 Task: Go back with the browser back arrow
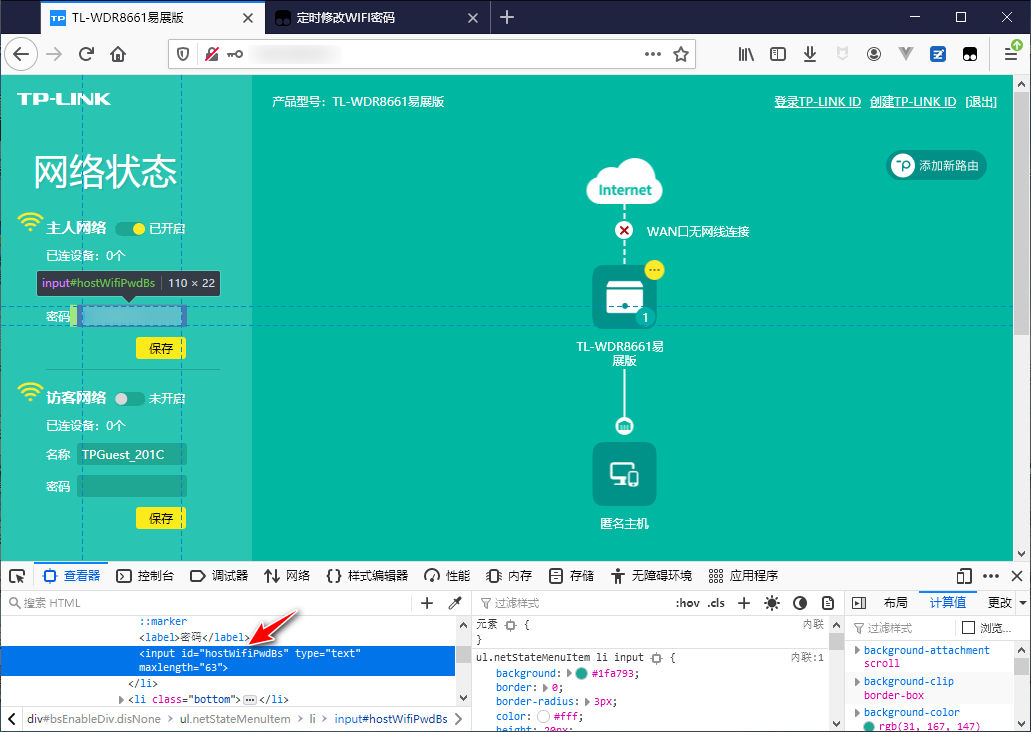coord(21,54)
